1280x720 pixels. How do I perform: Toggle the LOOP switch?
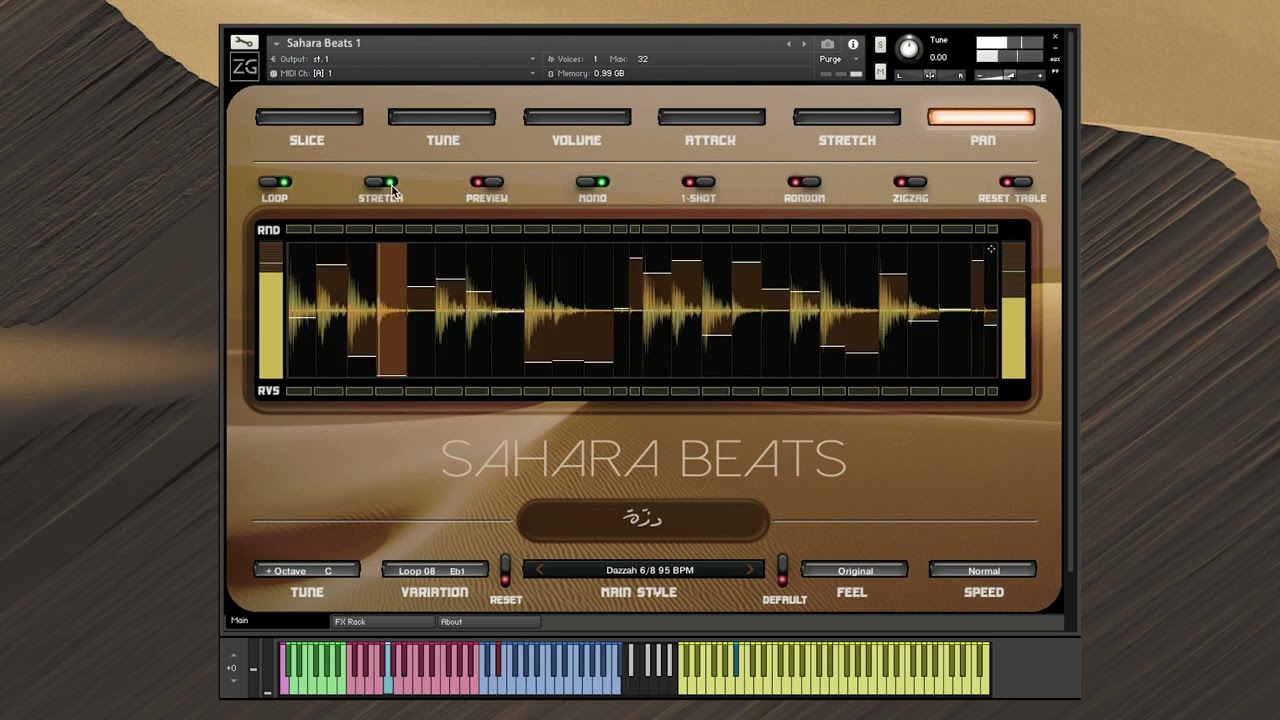275,182
